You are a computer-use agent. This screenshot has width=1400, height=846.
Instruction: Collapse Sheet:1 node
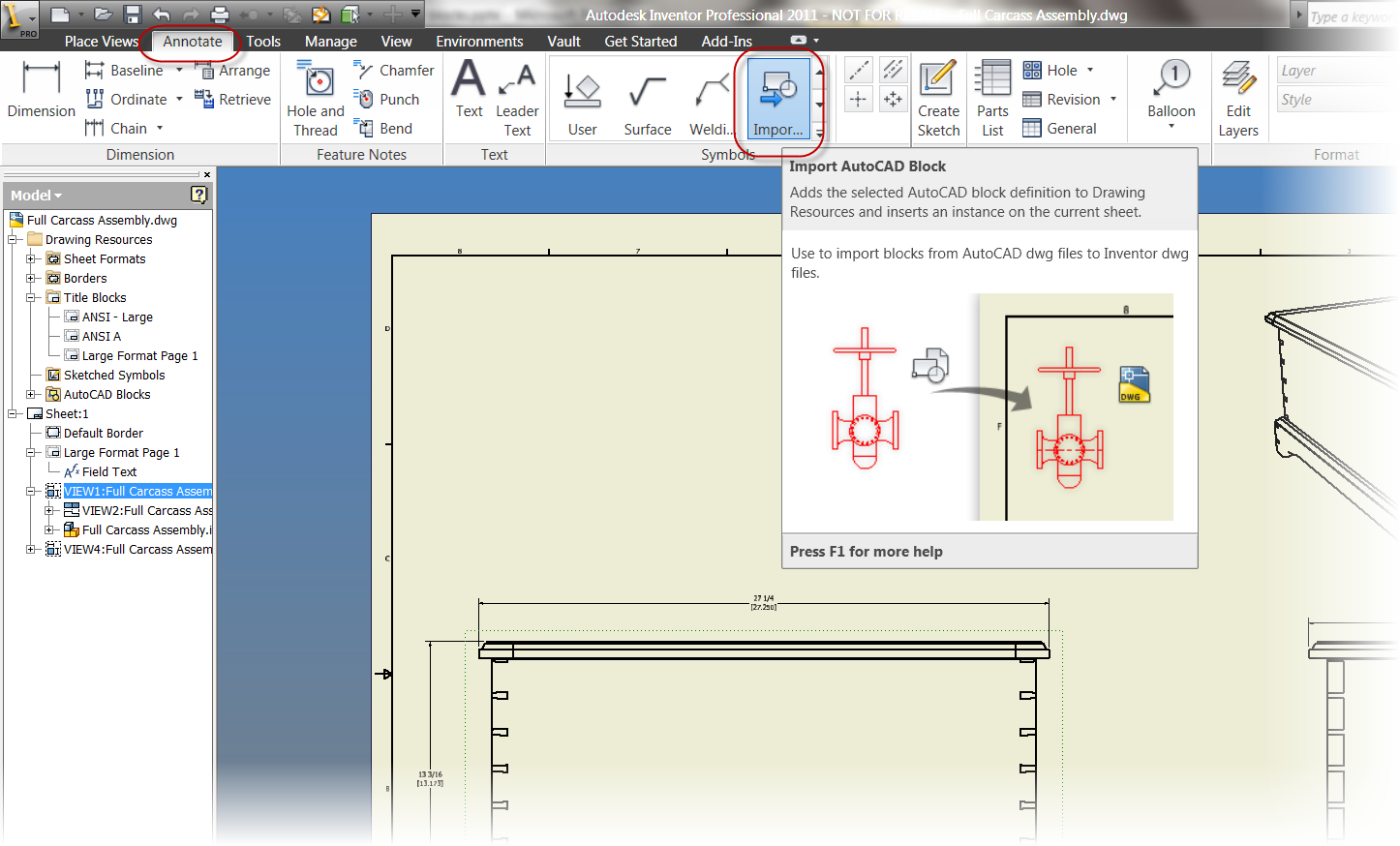tap(13, 413)
